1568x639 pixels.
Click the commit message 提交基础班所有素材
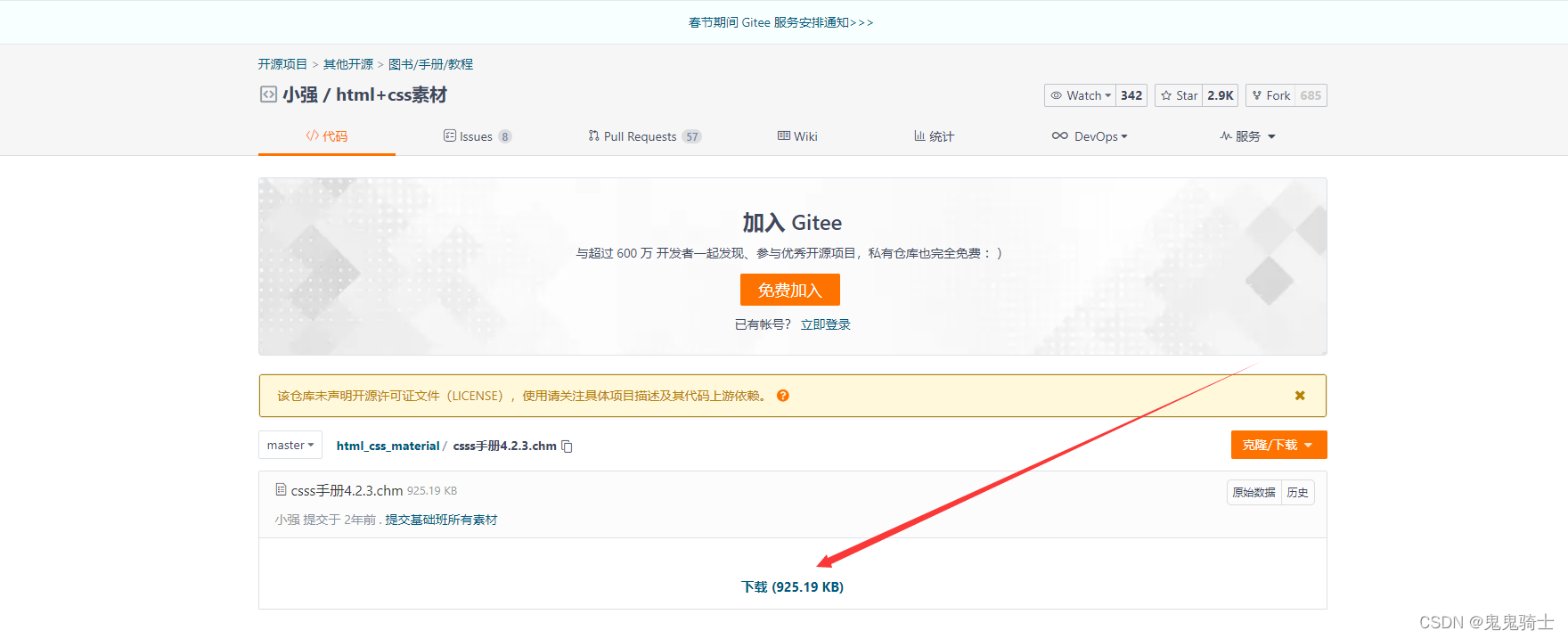point(441,520)
